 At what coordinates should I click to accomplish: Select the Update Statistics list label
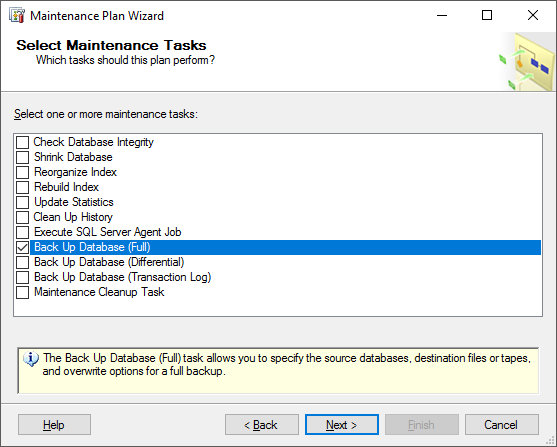(x=74, y=202)
